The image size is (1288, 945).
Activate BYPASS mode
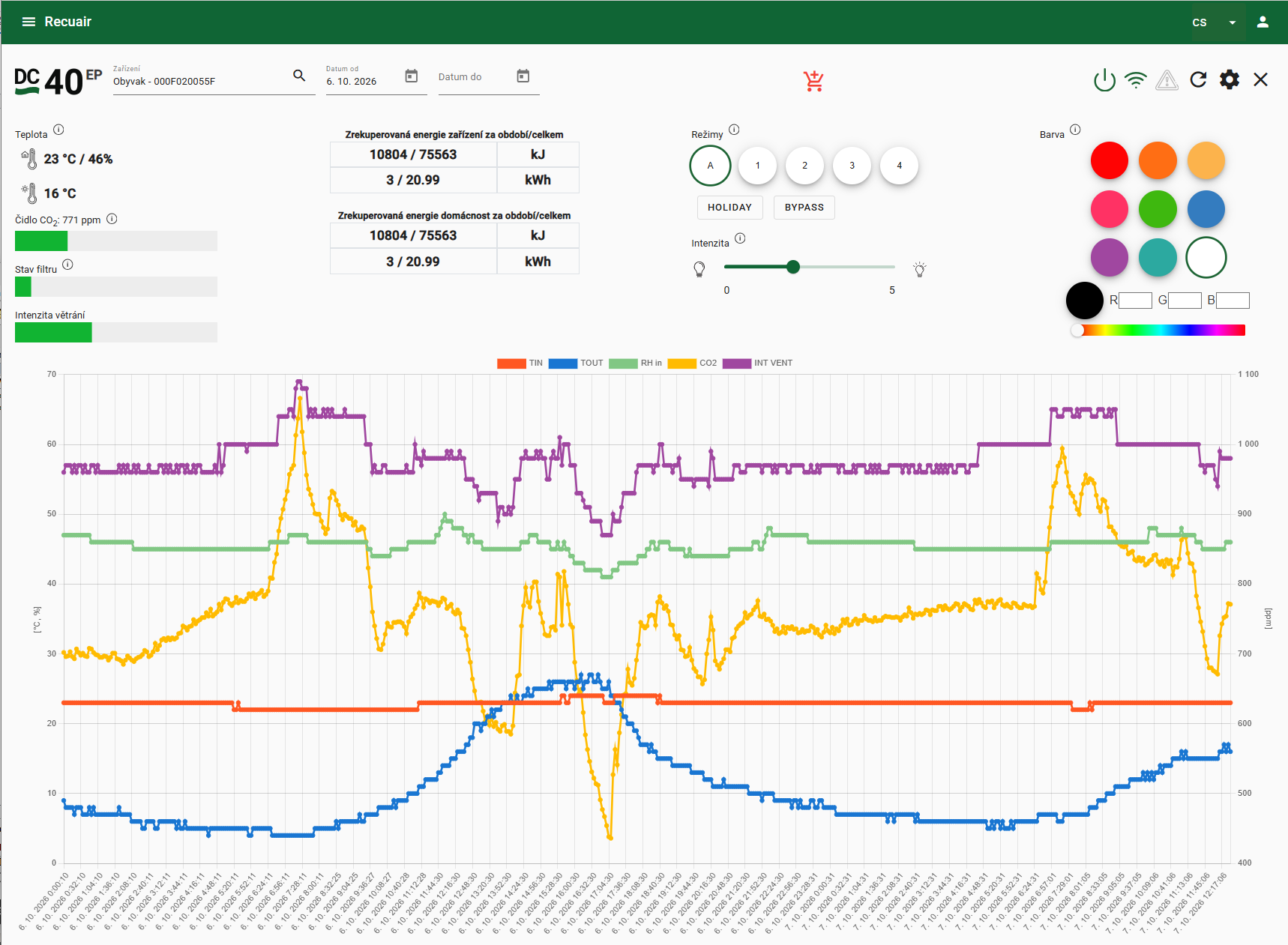pyautogui.click(x=804, y=208)
